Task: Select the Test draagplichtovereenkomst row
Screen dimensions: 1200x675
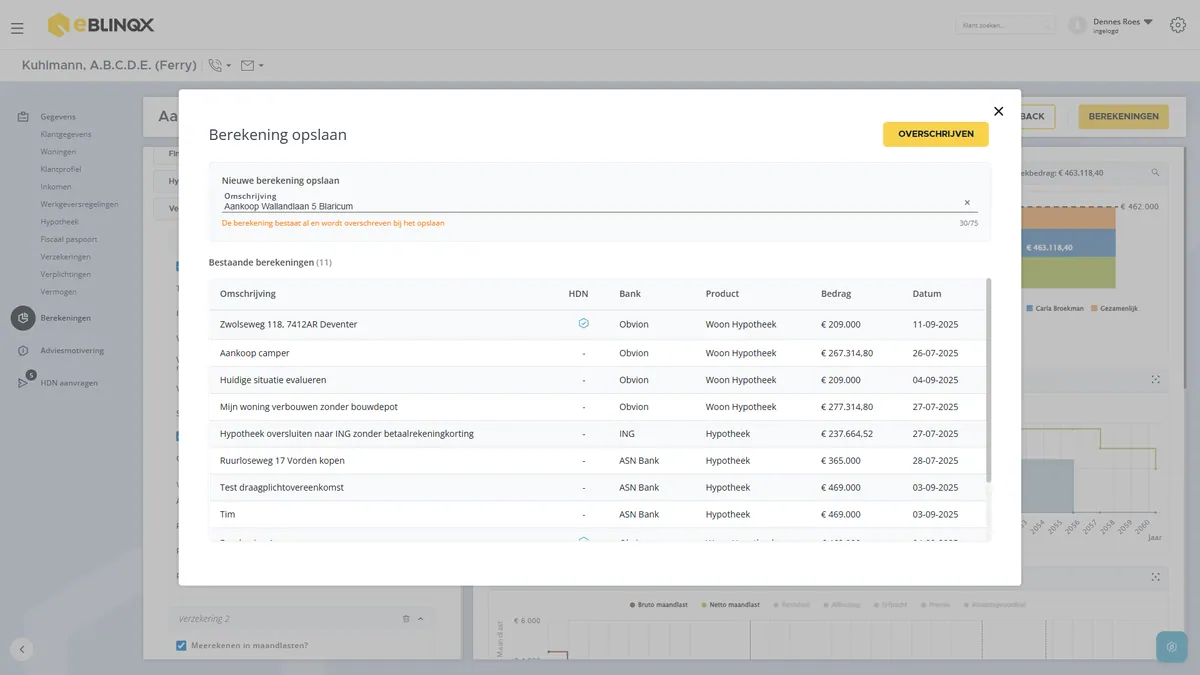Action: click(597, 488)
